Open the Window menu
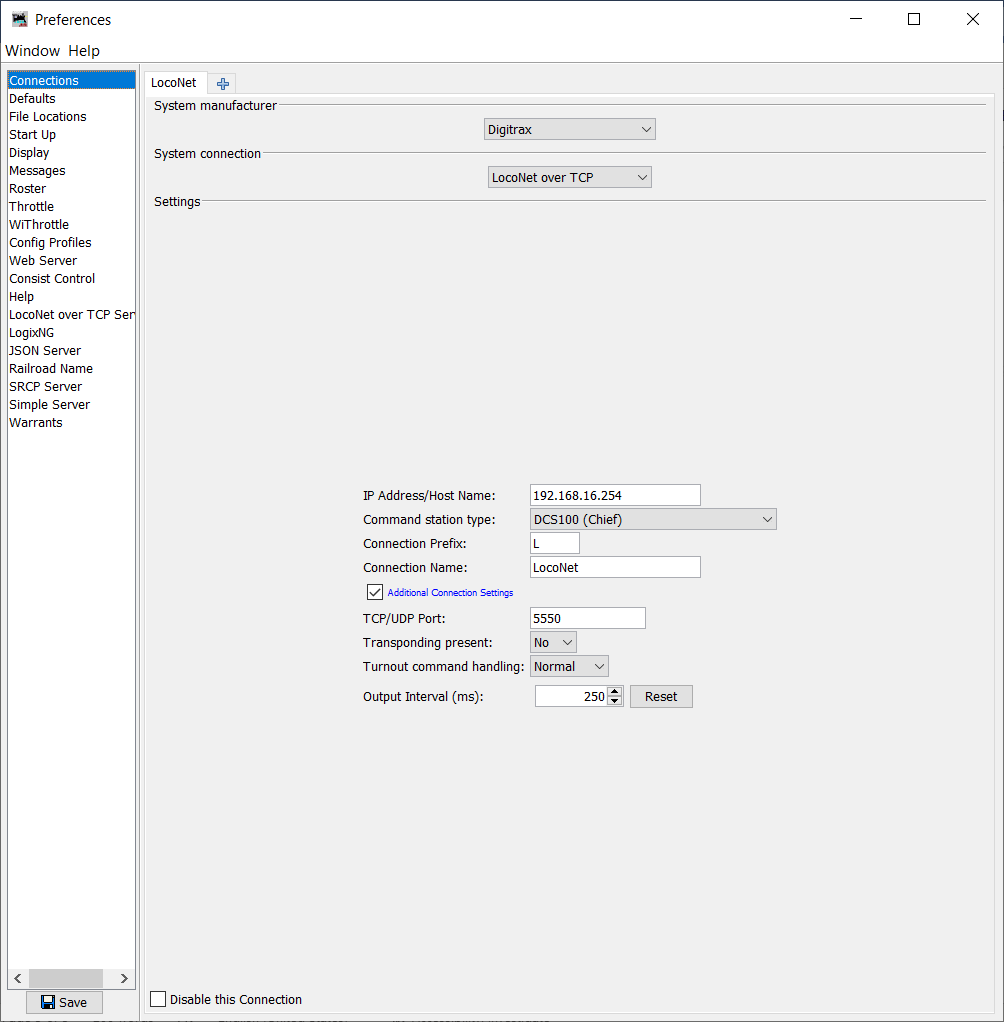Image resolution: width=1004 pixels, height=1022 pixels. [33, 51]
